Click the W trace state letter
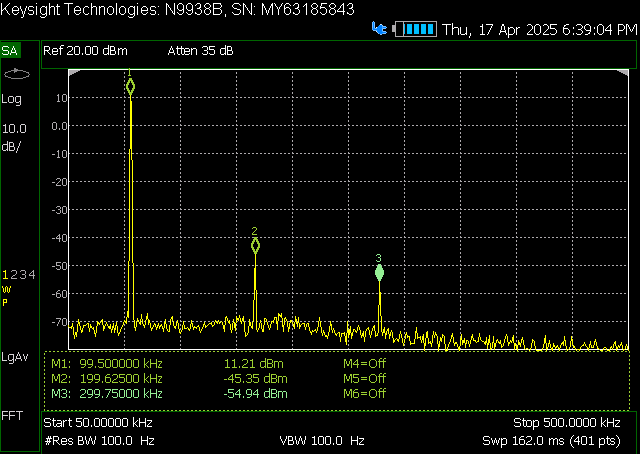The height and width of the screenshot is (454, 640). coord(6,290)
